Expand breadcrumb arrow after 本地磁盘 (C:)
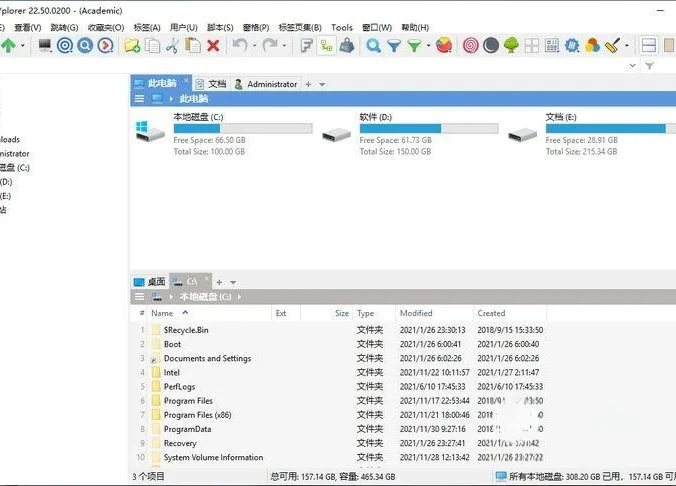The image size is (676, 486). pyautogui.click(x=239, y=297)
